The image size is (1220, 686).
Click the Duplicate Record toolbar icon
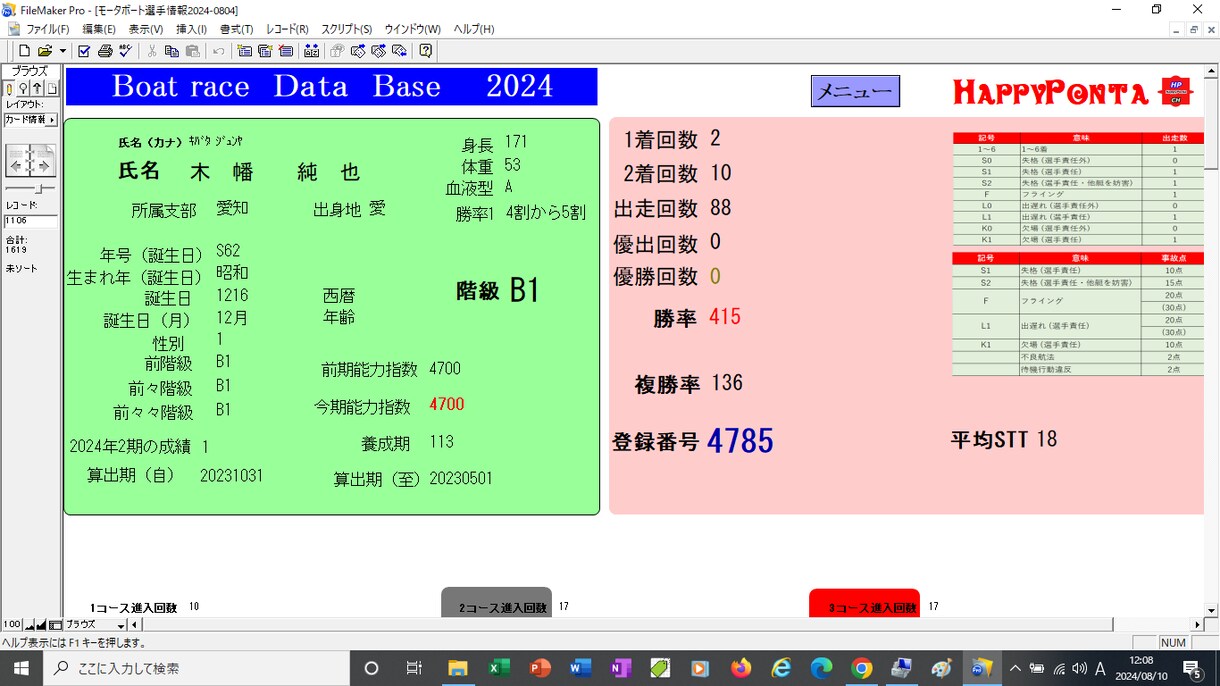tap(265, 51)
